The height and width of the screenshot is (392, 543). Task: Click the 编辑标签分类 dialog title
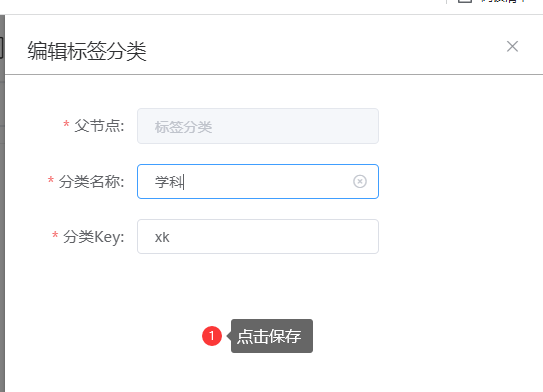[x=87, y=51]
